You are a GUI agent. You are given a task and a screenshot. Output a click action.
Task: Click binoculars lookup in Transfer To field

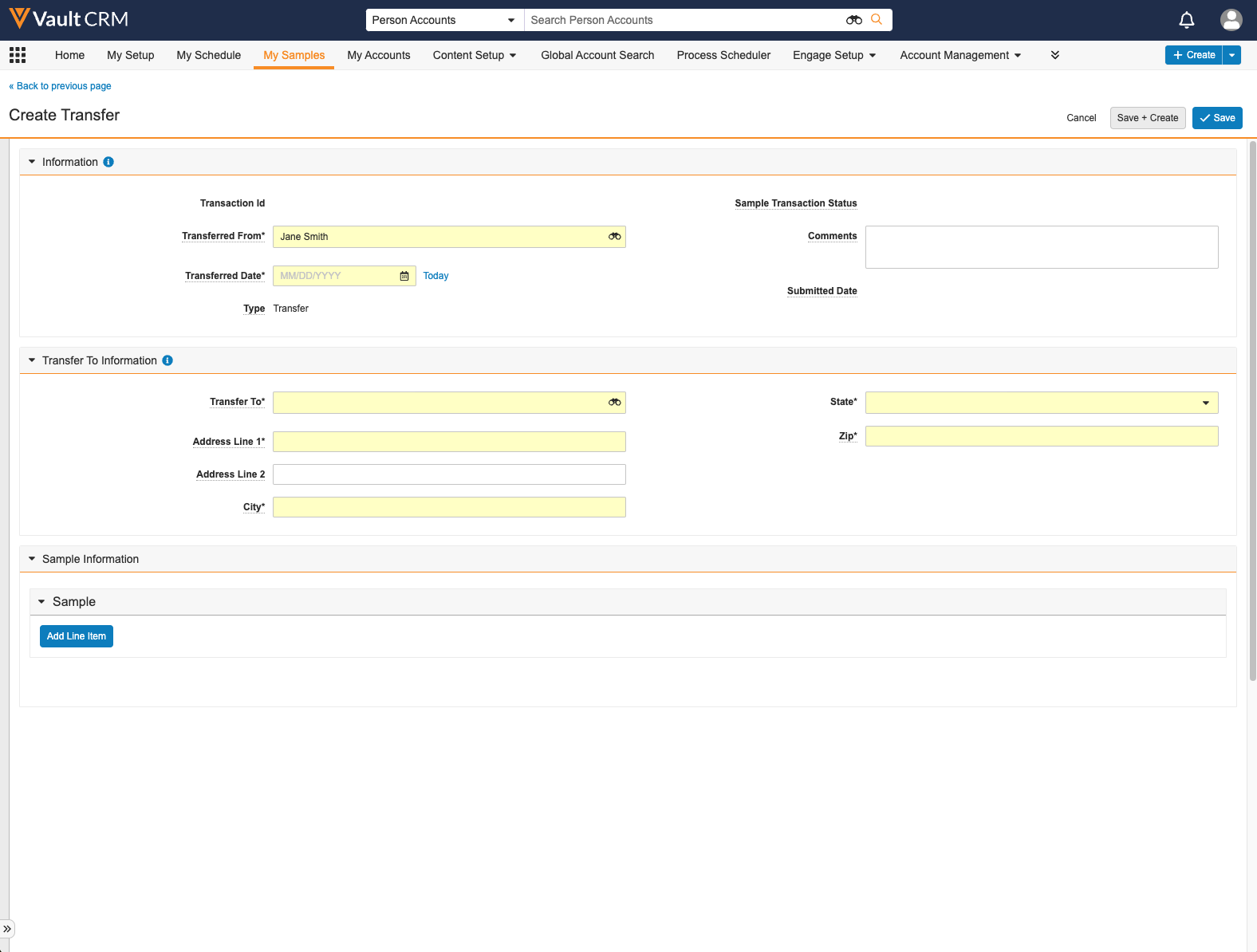coord(614,403)
